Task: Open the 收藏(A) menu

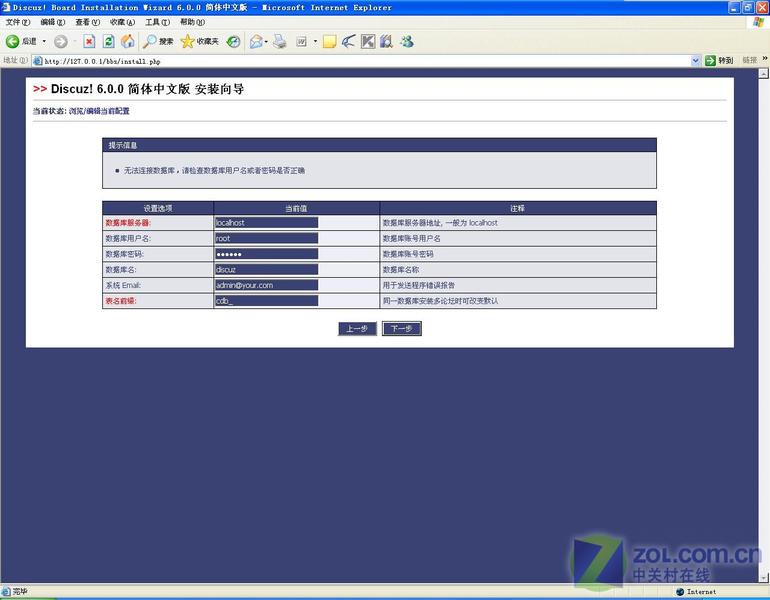Action: click(x=122, y=22)
